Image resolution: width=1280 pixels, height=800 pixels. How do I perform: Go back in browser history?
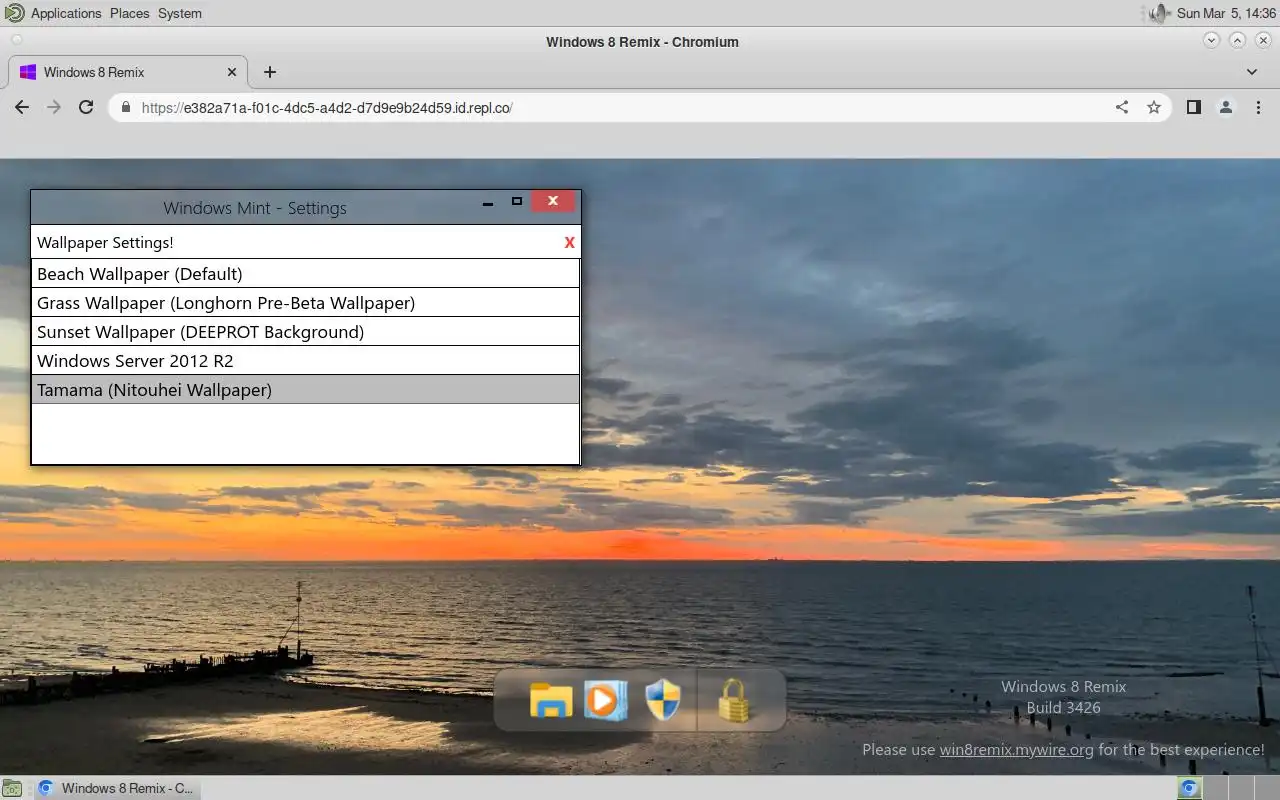[22, 107]
